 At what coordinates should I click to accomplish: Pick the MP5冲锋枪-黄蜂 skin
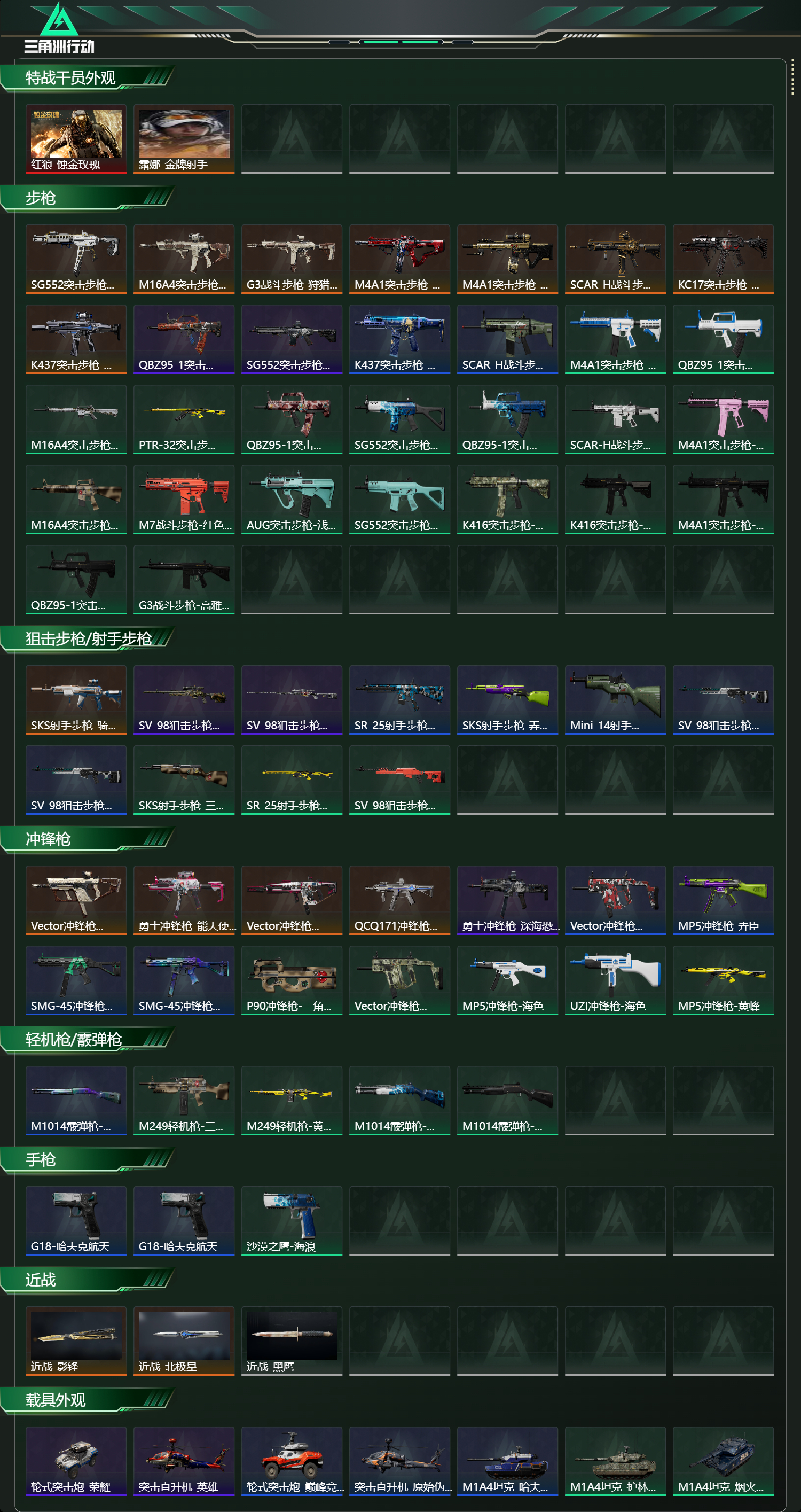[x=723, y=980]
